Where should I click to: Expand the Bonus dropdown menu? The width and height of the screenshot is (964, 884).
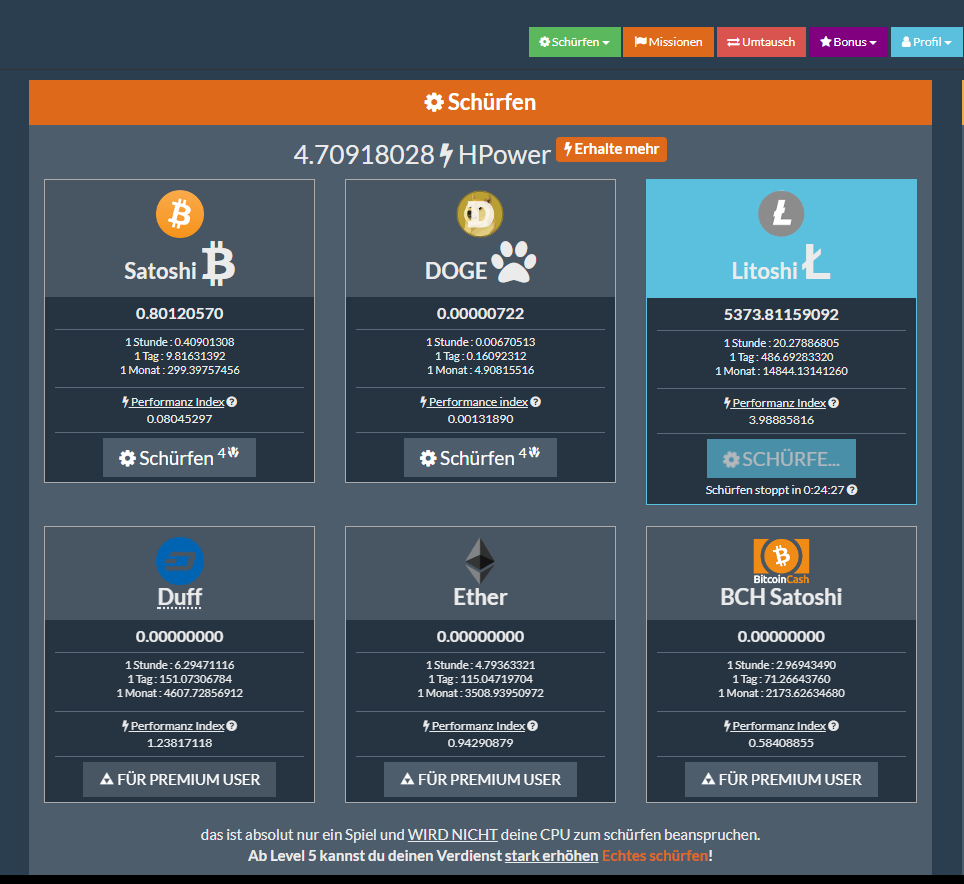(x=848, y=42)
